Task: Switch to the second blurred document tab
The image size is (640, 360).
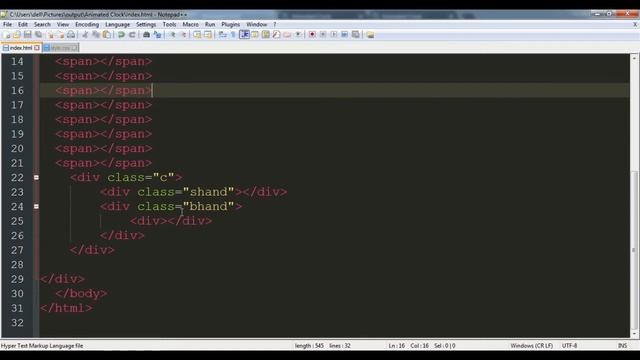Action: (x=60, y=48)
